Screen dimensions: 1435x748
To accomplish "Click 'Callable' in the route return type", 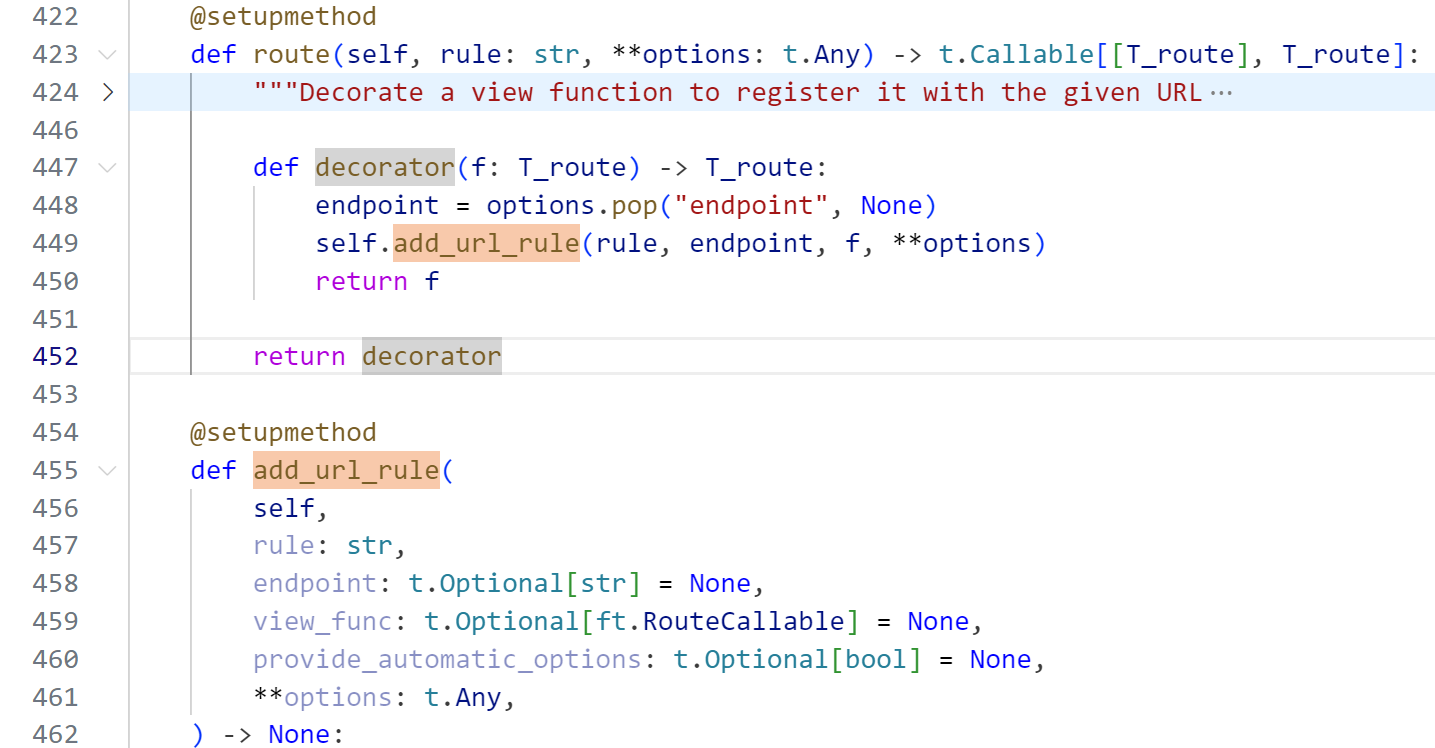I will (1032, 55).
